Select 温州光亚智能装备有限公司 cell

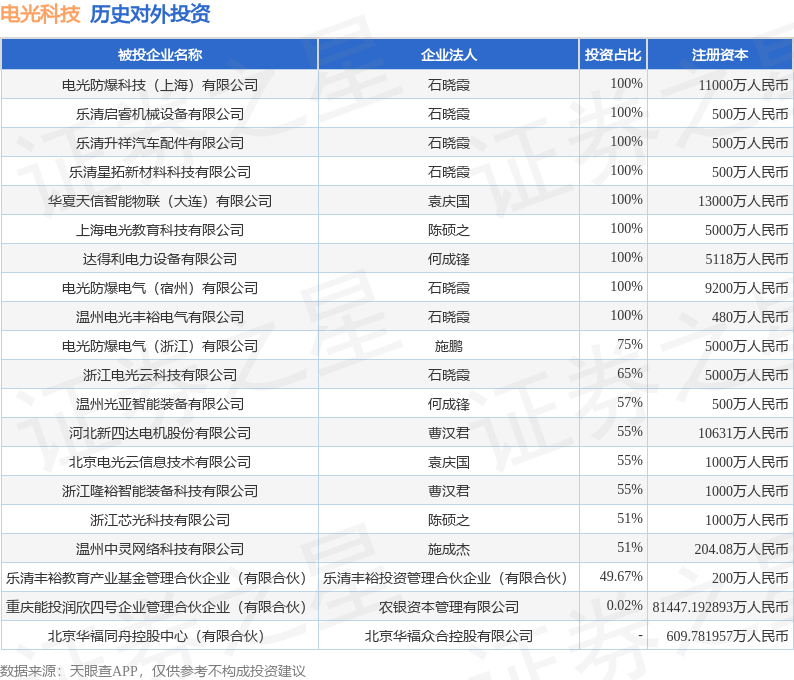[x=160, y=404]
